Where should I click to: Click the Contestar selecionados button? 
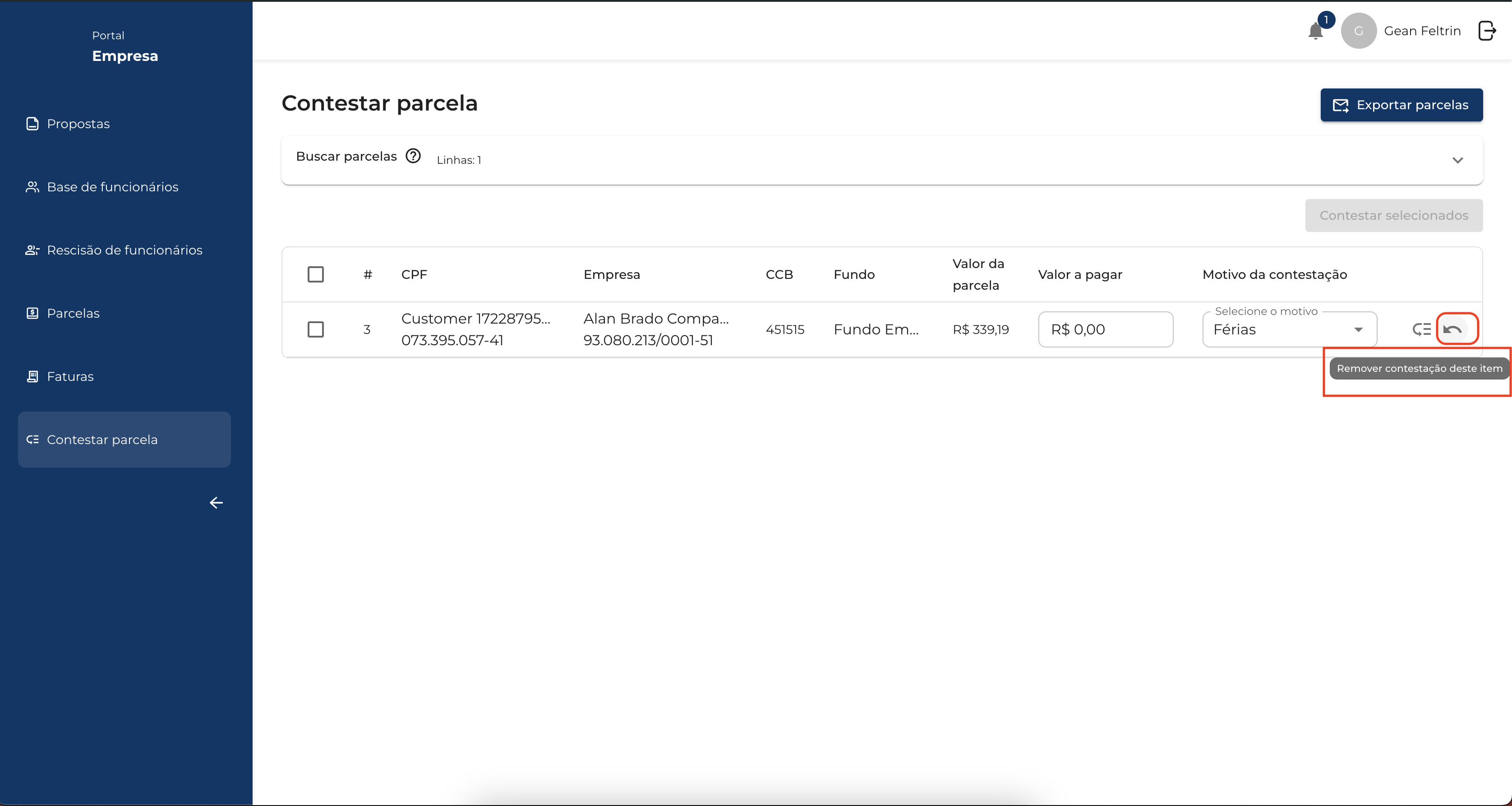coord(1393,215)
